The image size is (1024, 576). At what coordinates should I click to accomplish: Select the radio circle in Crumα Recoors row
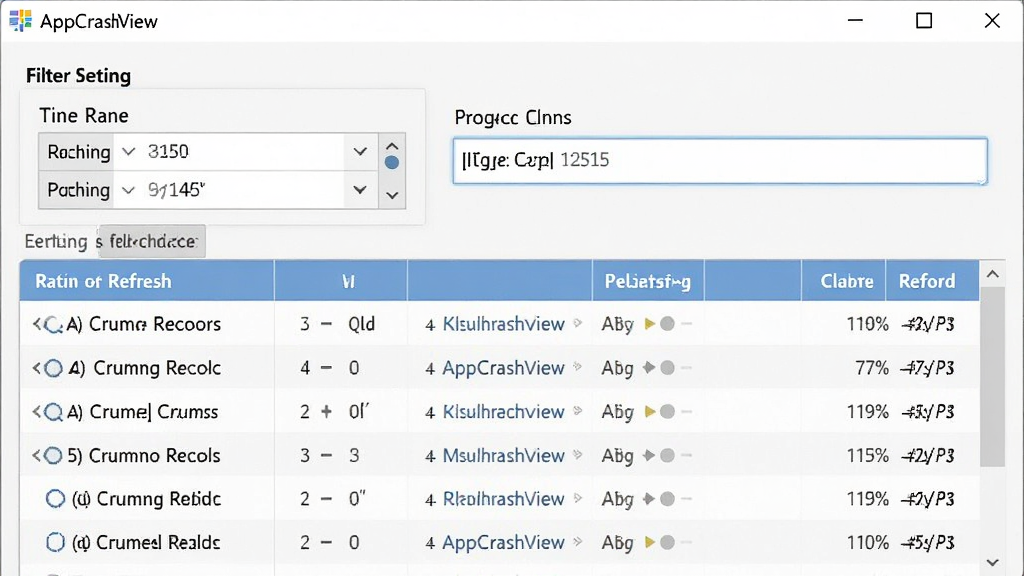click(x=53, y=325)
